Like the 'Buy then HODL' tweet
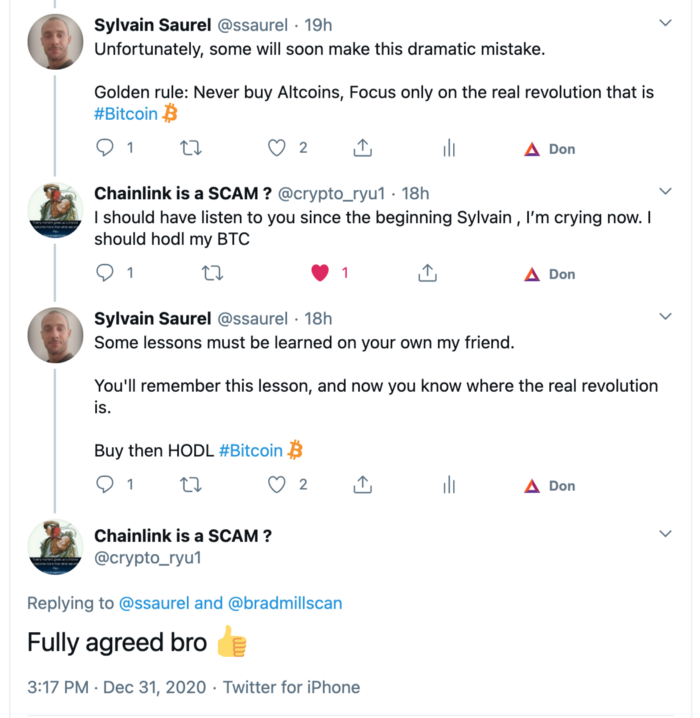The width and height of the screenshot is (700, 718). 278,485
